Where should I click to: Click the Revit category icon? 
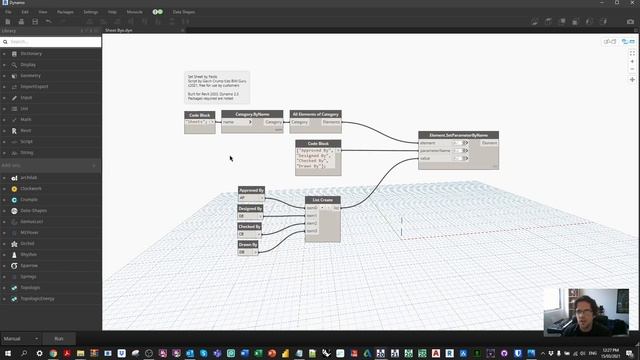14,131
